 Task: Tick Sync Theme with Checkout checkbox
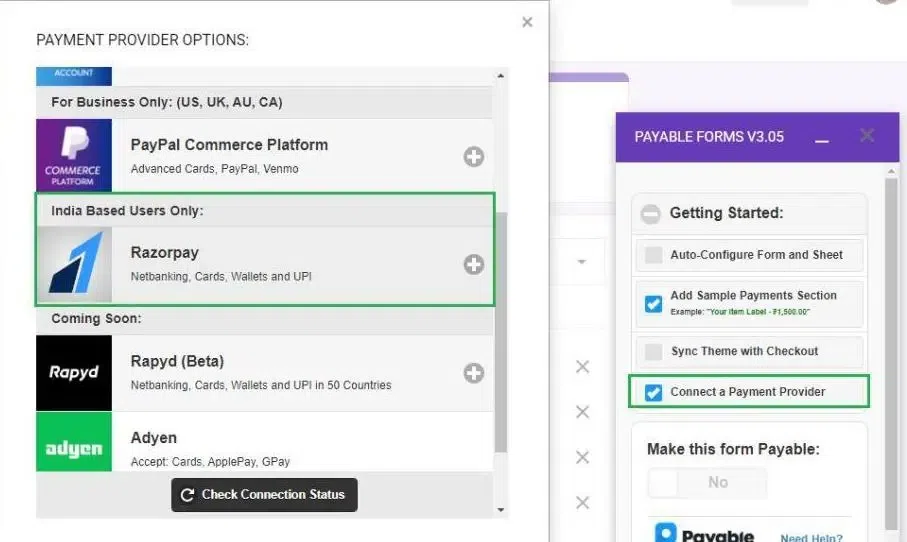click(x=653, y=352)
